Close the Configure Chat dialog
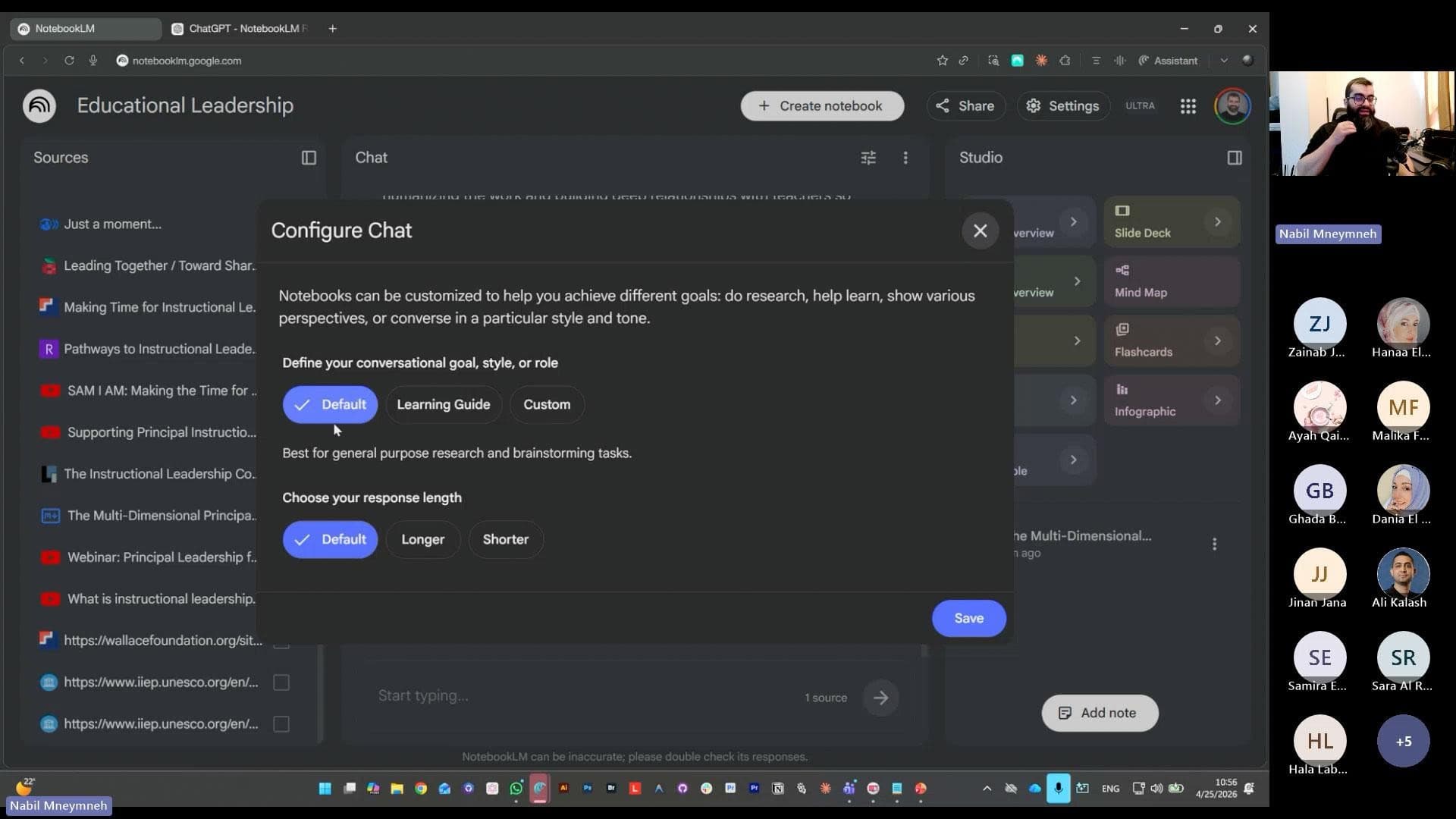 [x=980, y=231]
